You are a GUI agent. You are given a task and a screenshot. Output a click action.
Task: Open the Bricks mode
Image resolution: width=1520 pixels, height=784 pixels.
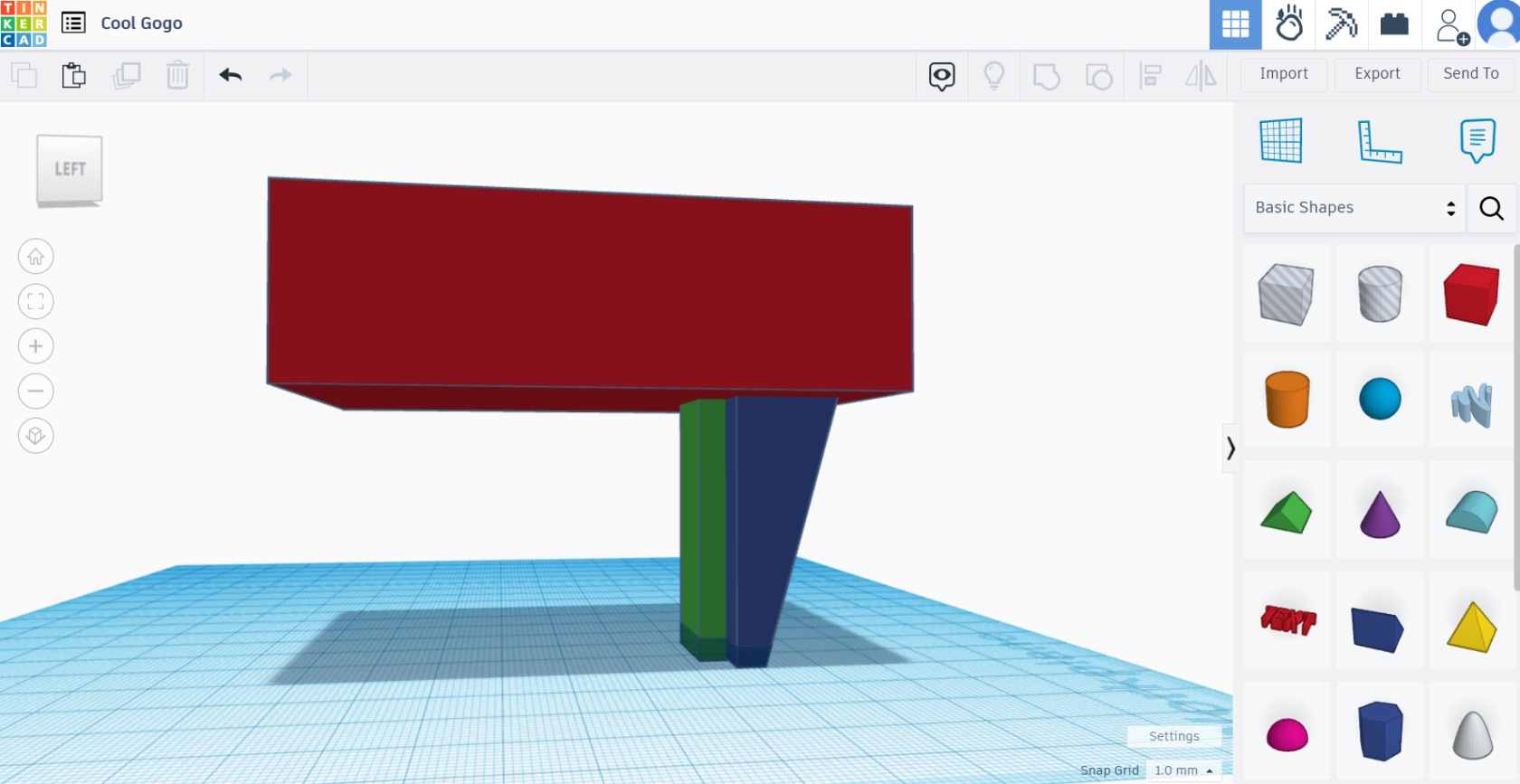click(1394, 24)
